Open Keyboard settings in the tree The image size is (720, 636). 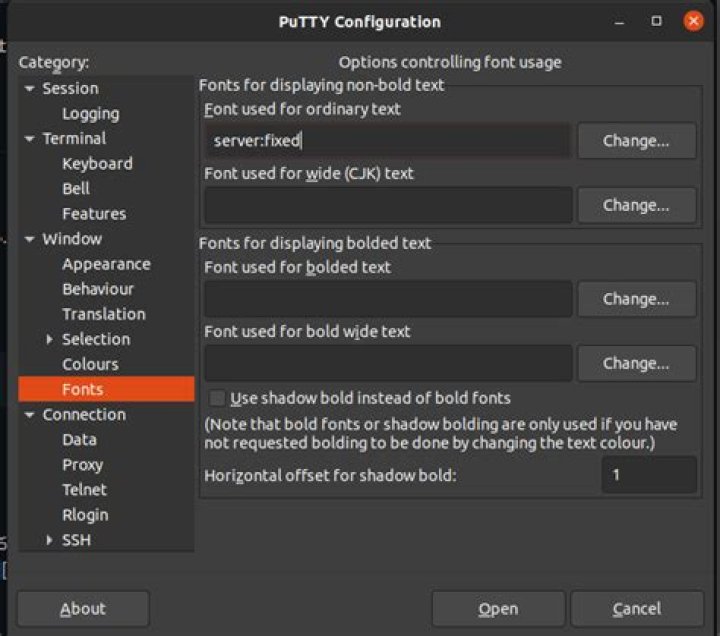[x=97, y=164]
